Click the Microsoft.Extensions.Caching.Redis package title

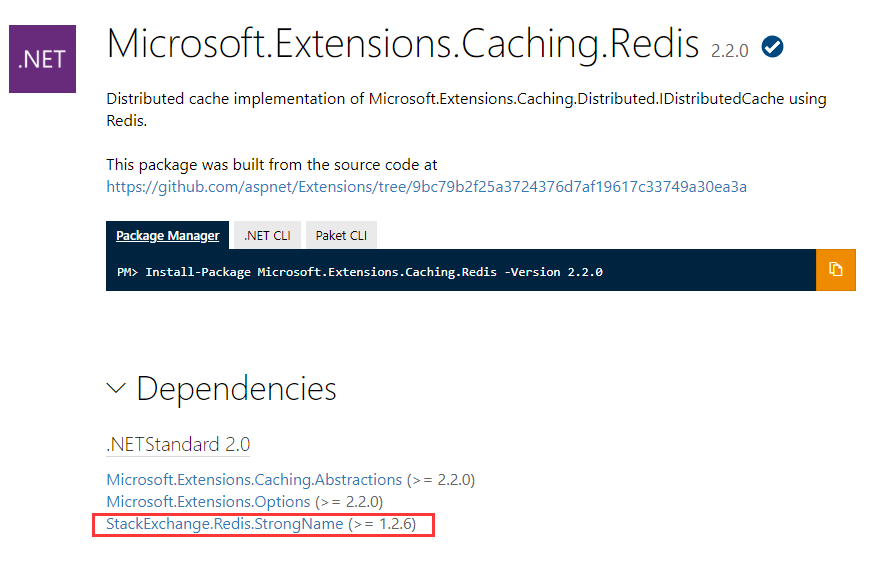click(x=403, y=46)
